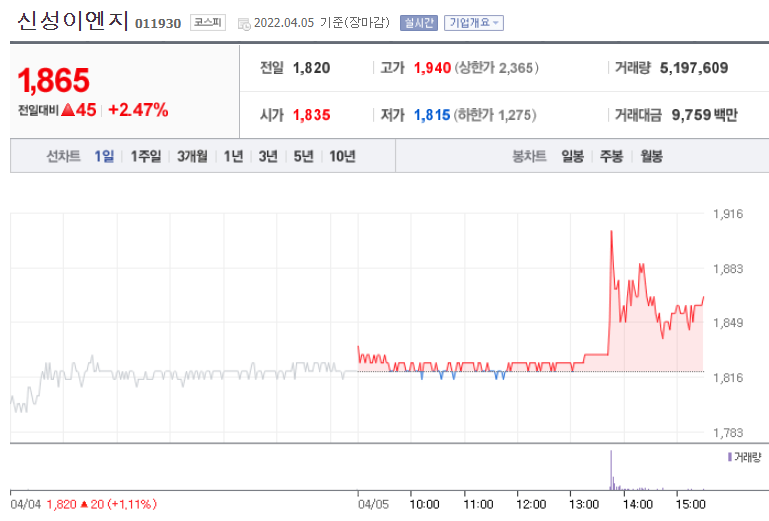This screenshot has width=769, height=521.
Task: Click the 1,883 y-axis label
Action: click(728, 269)
